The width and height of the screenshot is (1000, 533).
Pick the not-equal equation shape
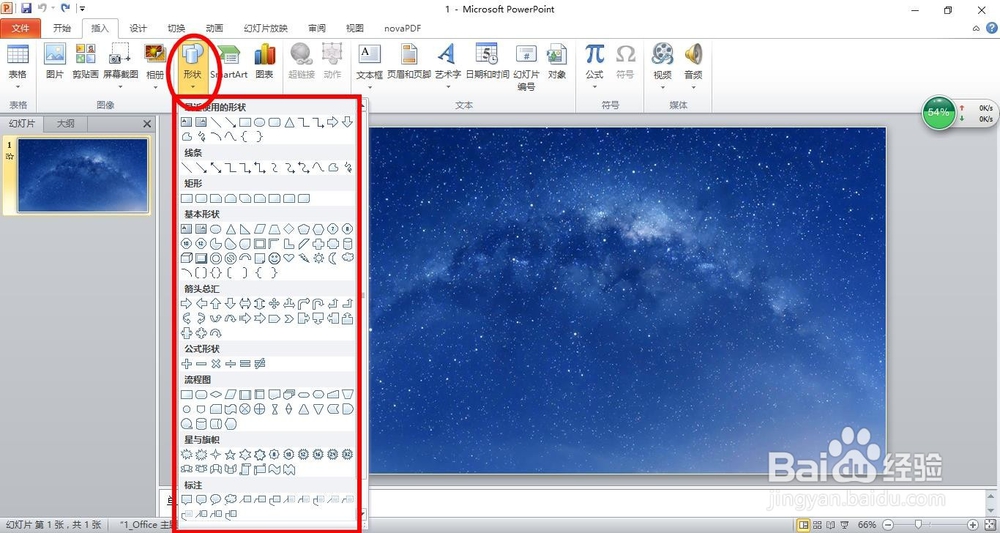point(260,363)
